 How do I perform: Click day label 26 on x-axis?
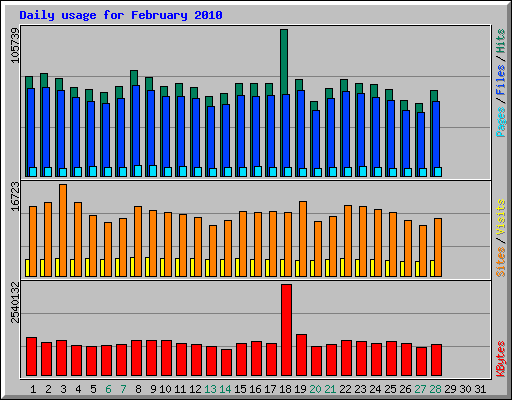point(405,389)
